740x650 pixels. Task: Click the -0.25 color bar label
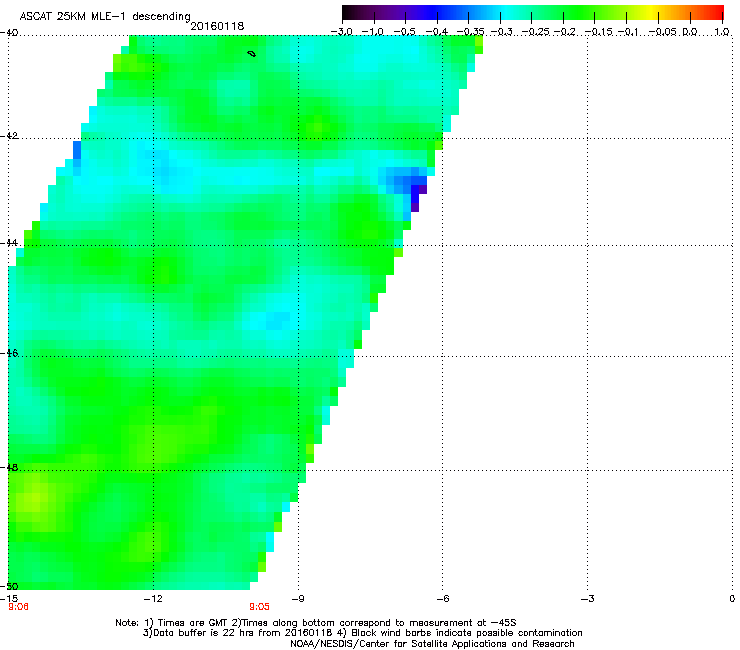point(536,32)
